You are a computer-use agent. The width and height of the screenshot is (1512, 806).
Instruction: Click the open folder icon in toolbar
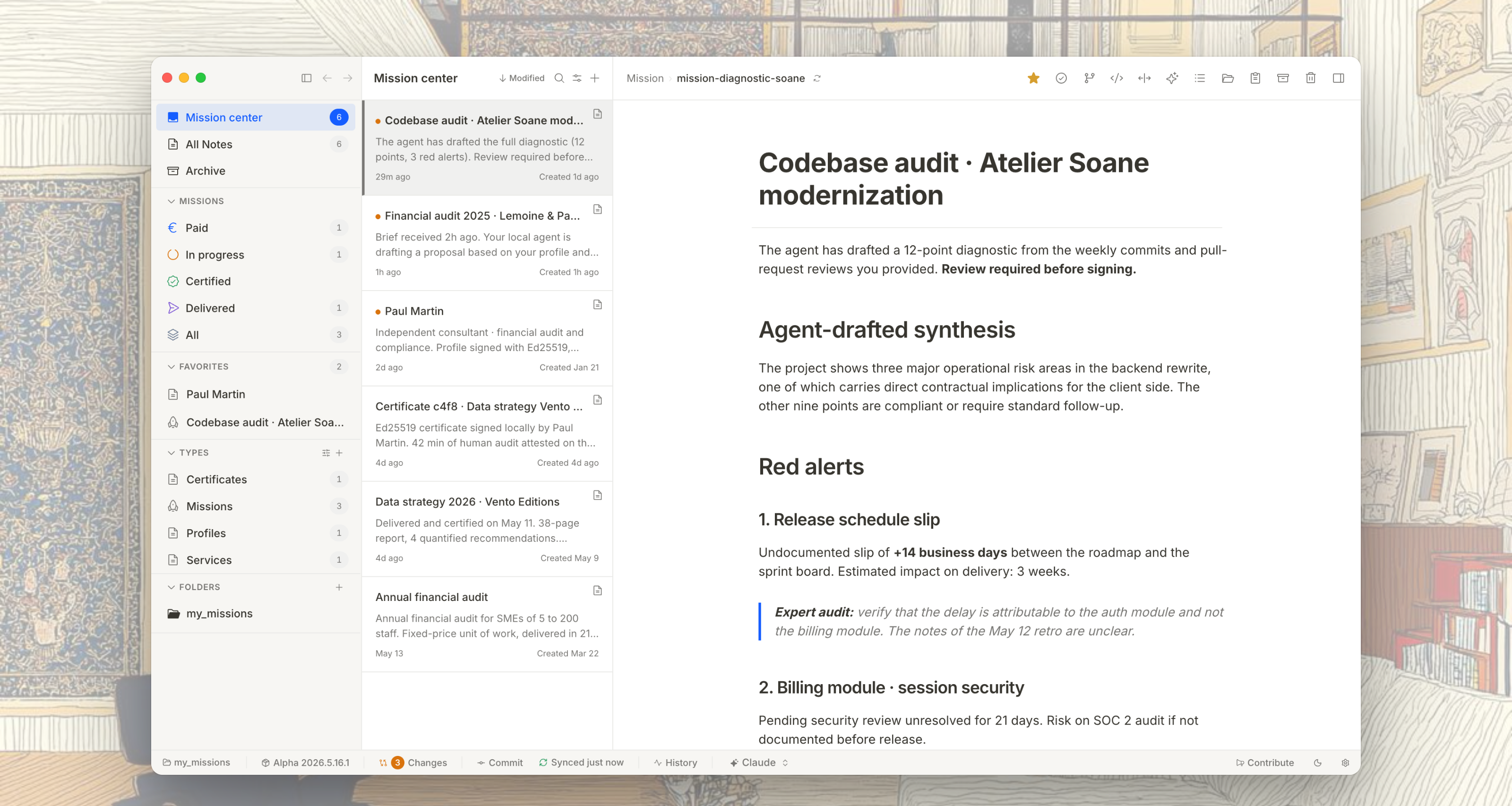pos(1228,78)
